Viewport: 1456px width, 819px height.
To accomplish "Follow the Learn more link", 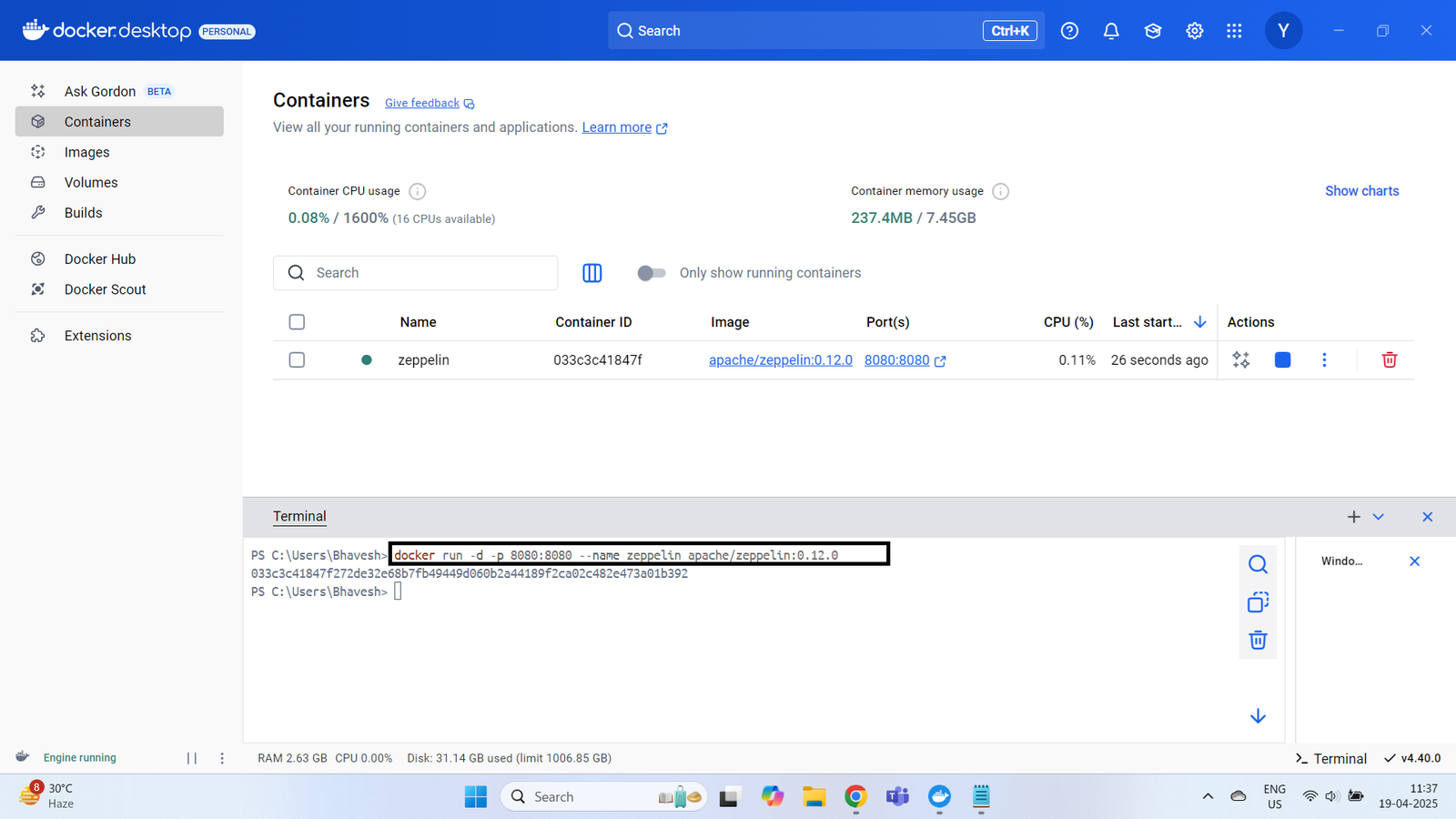I will (624, 127).
